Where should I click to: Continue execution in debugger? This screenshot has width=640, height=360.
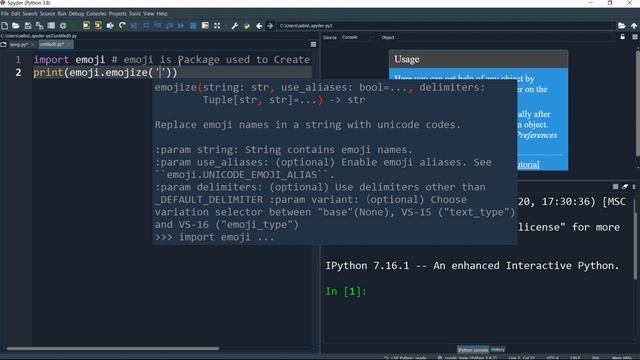tap(181, 26)
